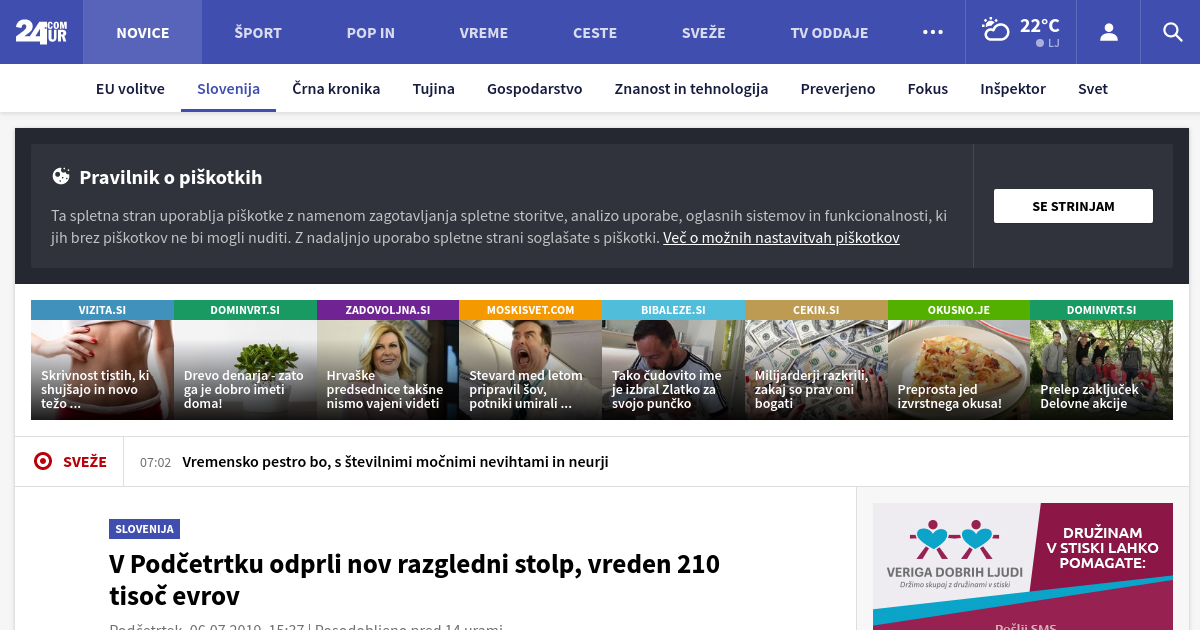
Task: Open the TV Oddaje menu item
Action: click(829, 33)
